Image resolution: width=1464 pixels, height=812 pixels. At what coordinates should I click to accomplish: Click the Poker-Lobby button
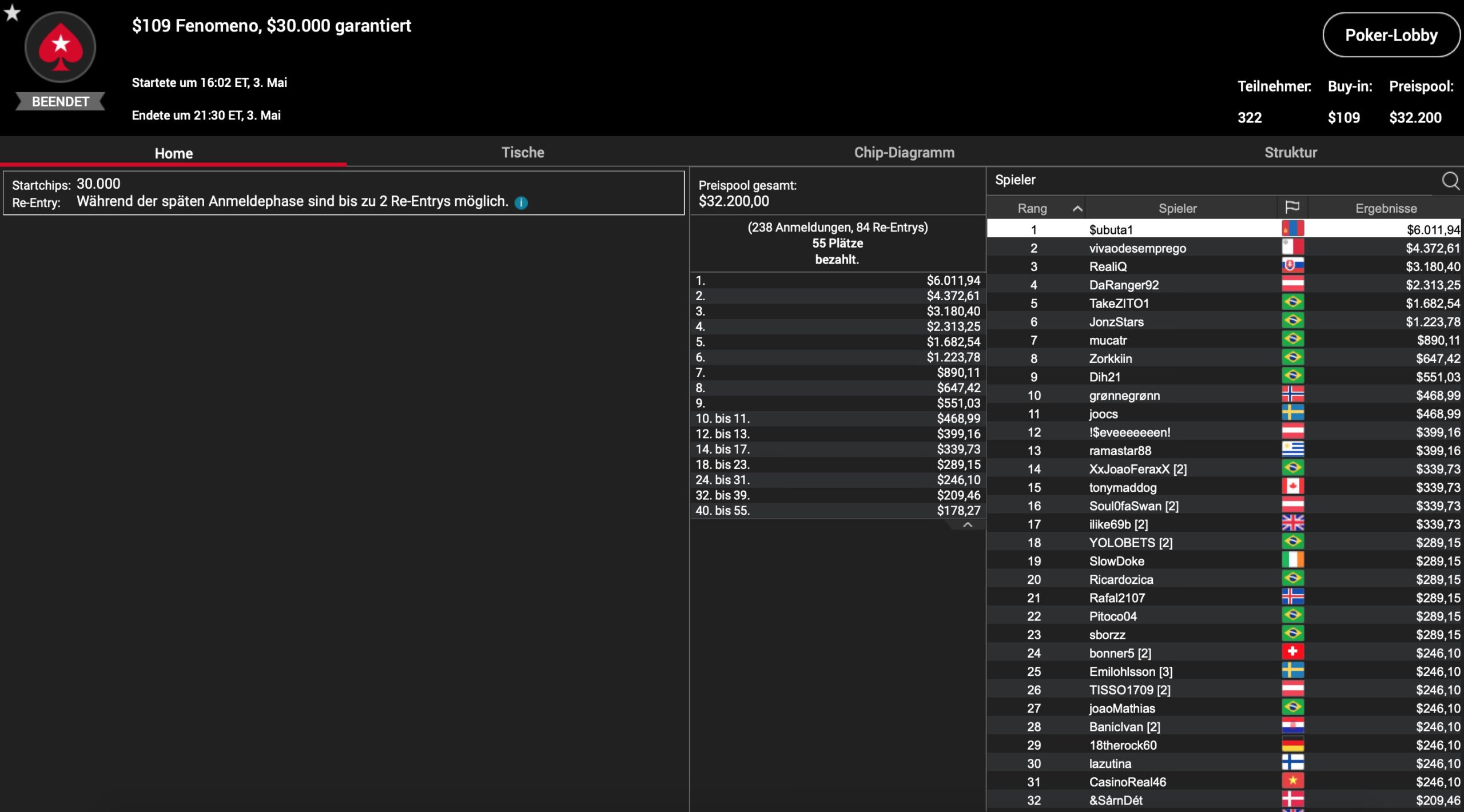[x=1390, y=35]
